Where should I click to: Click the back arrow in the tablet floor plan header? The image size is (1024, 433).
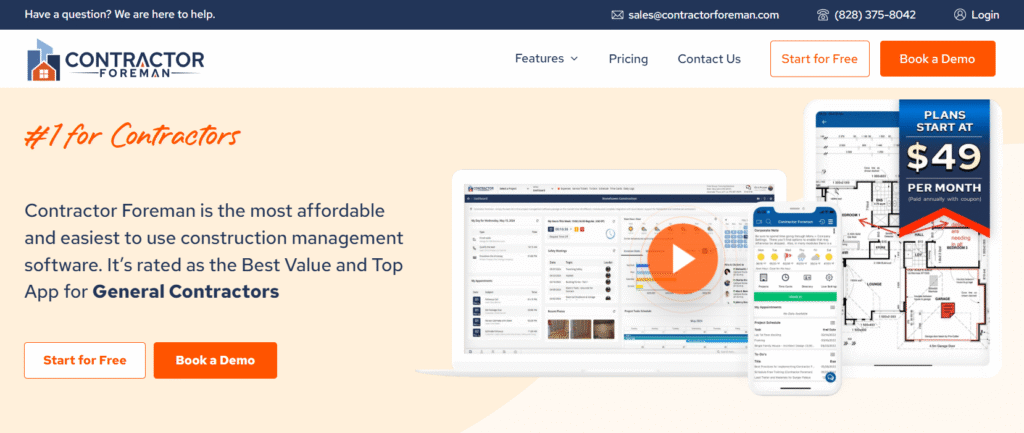click(825, 121)
